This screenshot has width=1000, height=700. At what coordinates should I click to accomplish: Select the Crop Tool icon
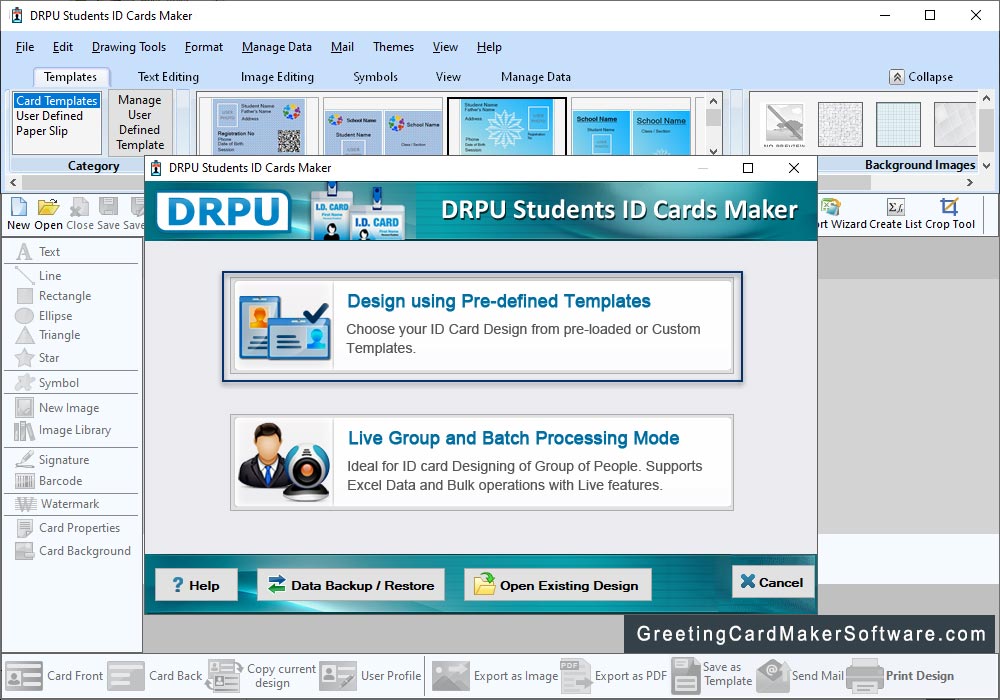coord(950,214)
